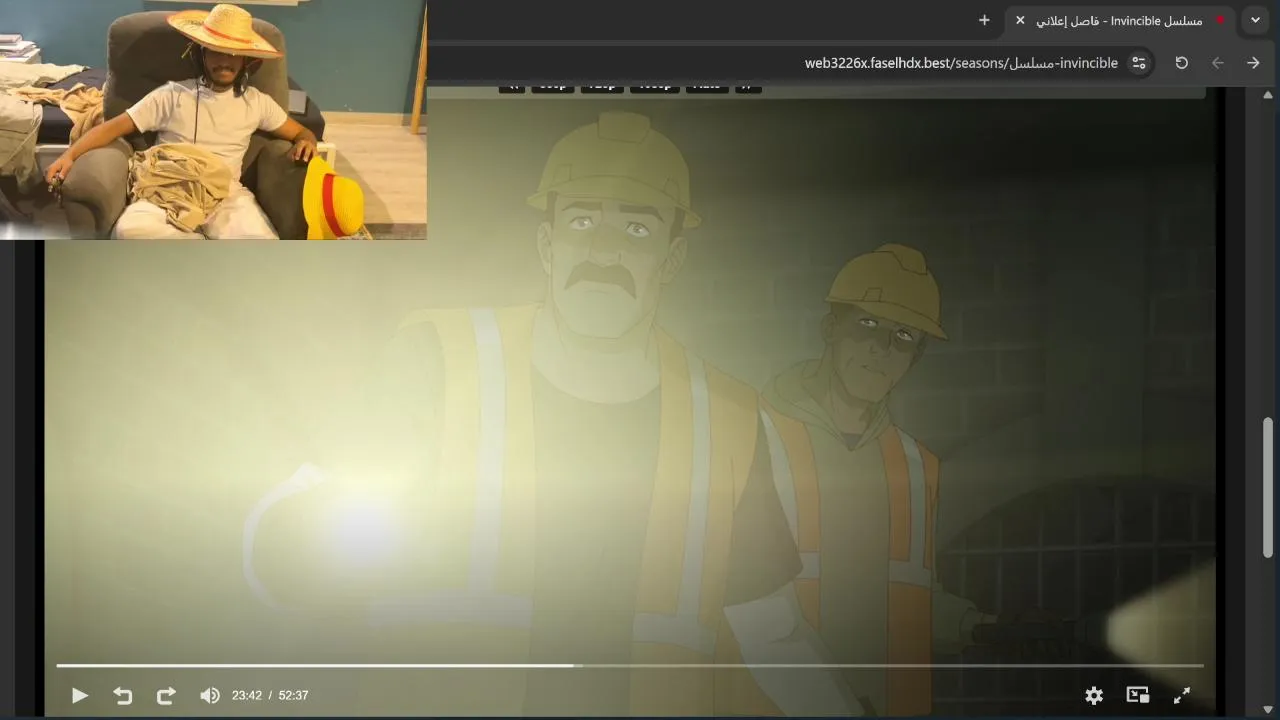Screen dimensions: 1280x720
Task: Click the 52:37 duration text
Action: click(x=293, y=695)
